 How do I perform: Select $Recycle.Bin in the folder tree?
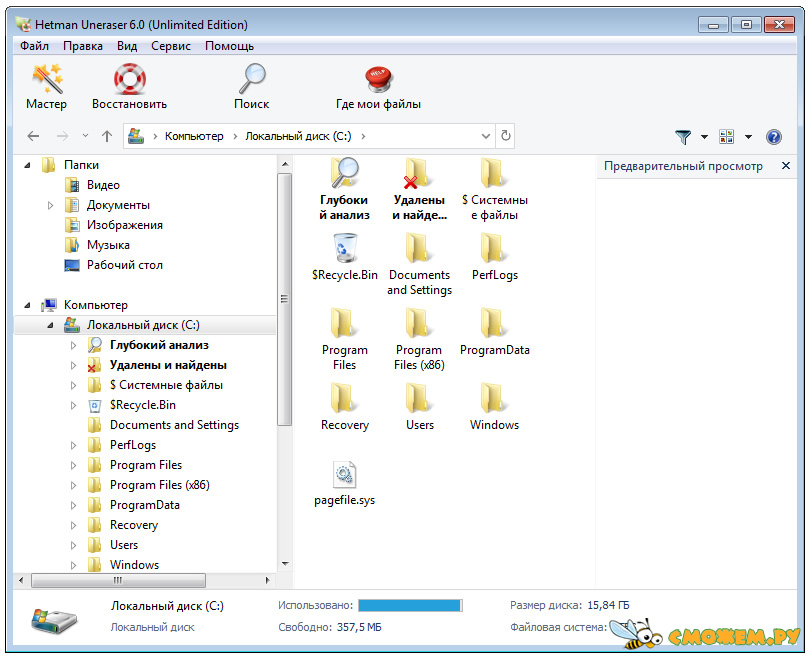143,405
